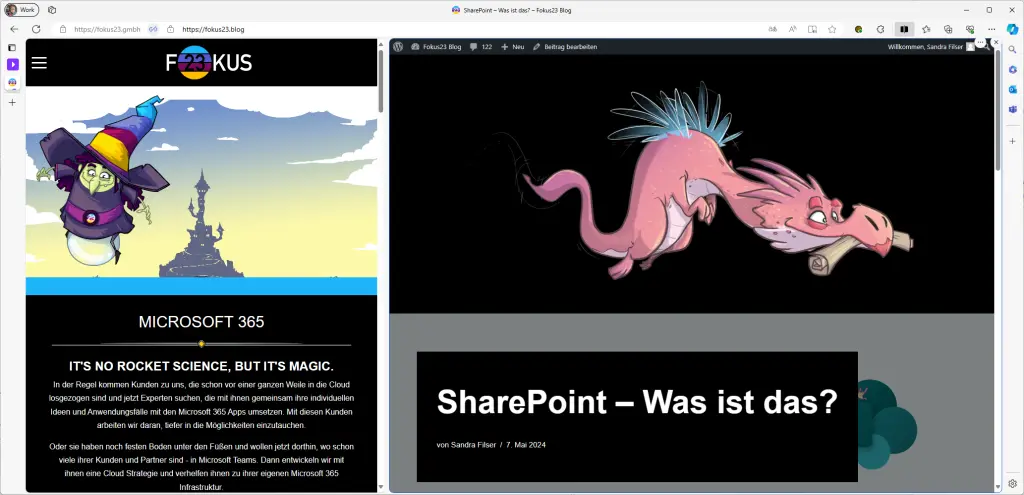Click the witch illustration banner
Image resolution: width=1024 pixels, height=495 pixels.
[x=201, y=190]
